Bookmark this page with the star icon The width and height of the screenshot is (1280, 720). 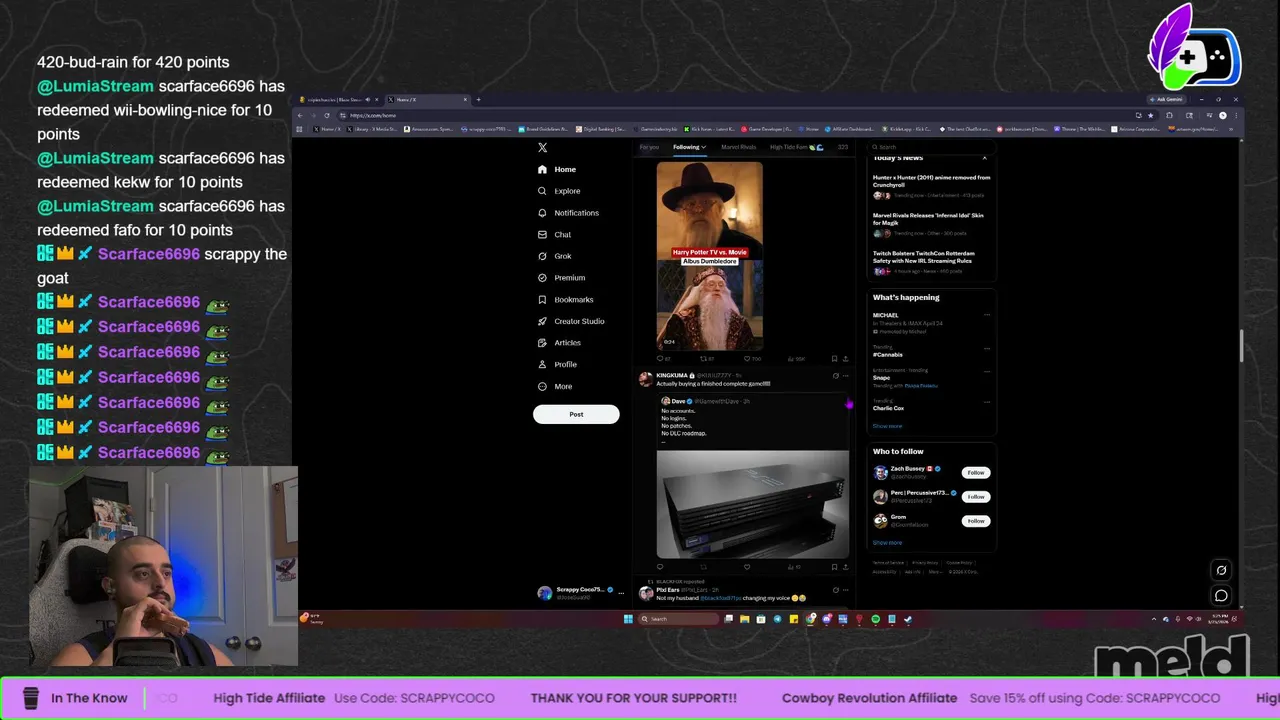1150,115
